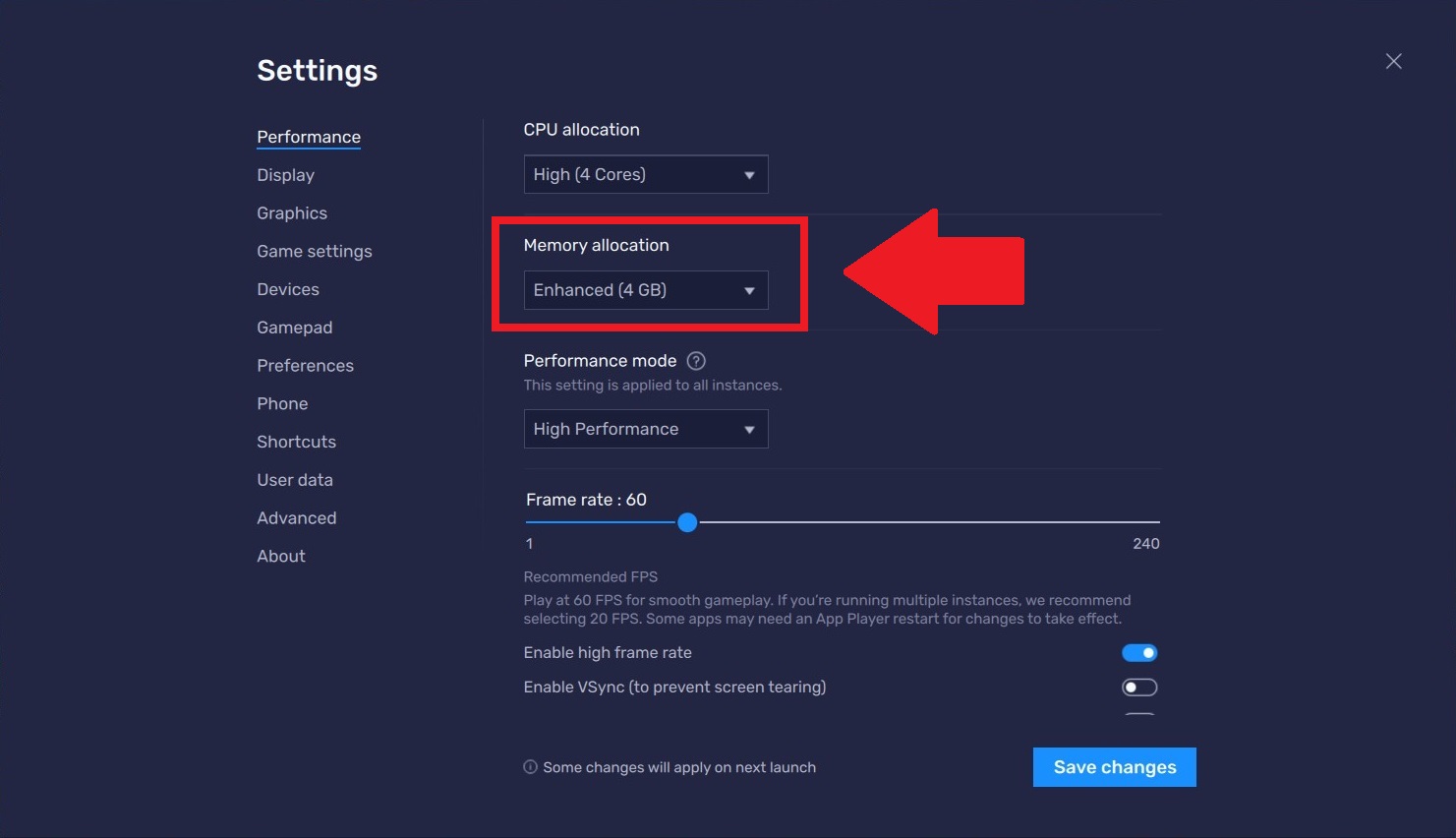Click the info icon beside apply-on-next-launch notice
Image resolution: width=1456 pixels, height=838 pixels.
[530, 766]
